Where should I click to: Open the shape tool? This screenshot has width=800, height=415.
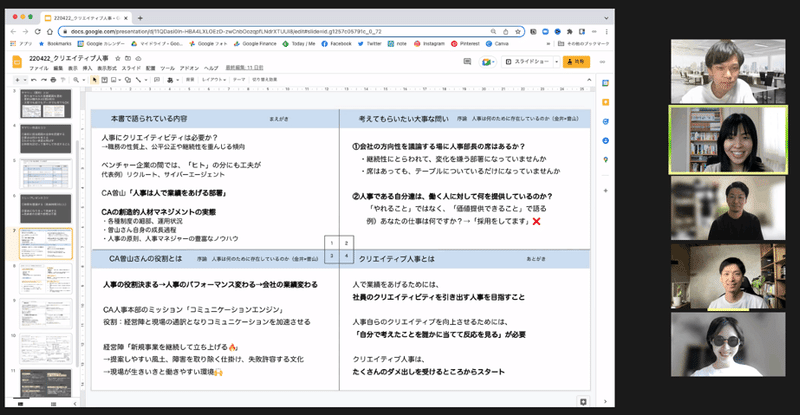[128, 80]
